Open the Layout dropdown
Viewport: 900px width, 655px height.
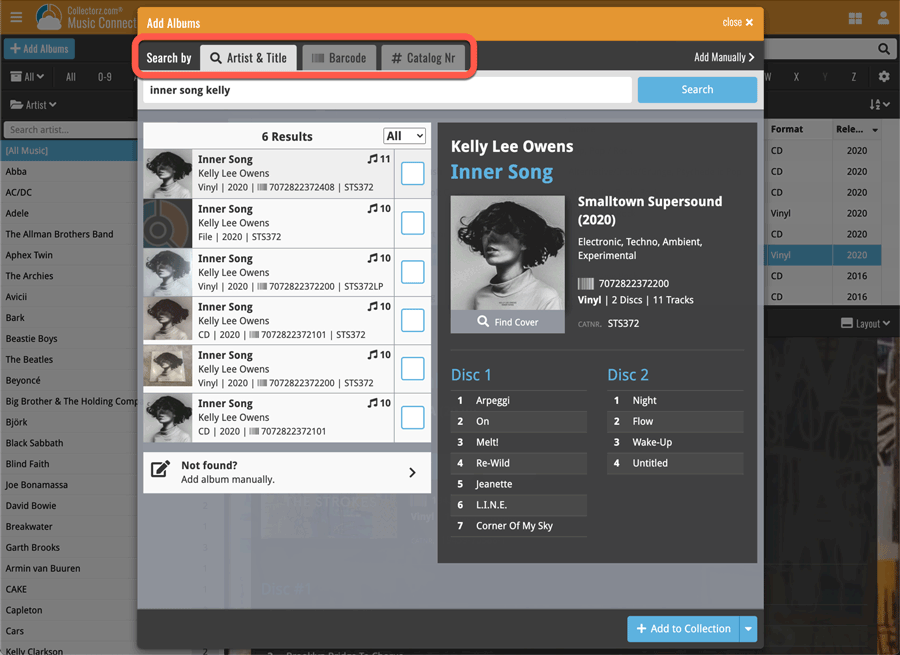click(x=866, y=323)
